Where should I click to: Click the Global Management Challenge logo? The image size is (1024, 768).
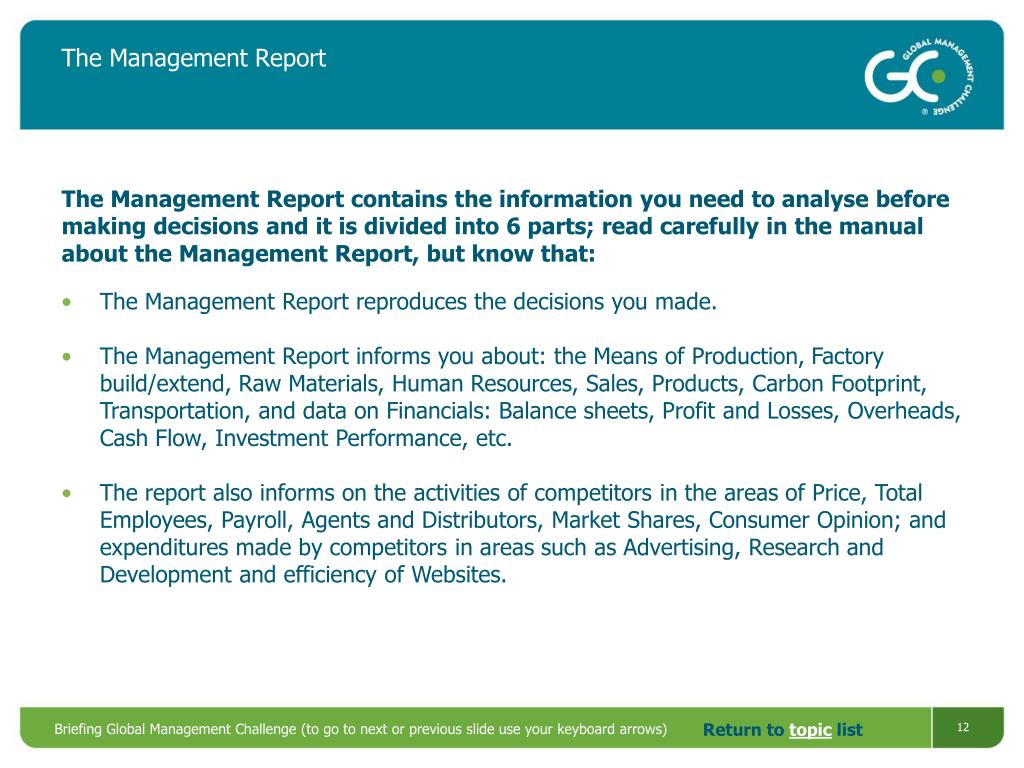pyautogui.click(x=920, y=77)
